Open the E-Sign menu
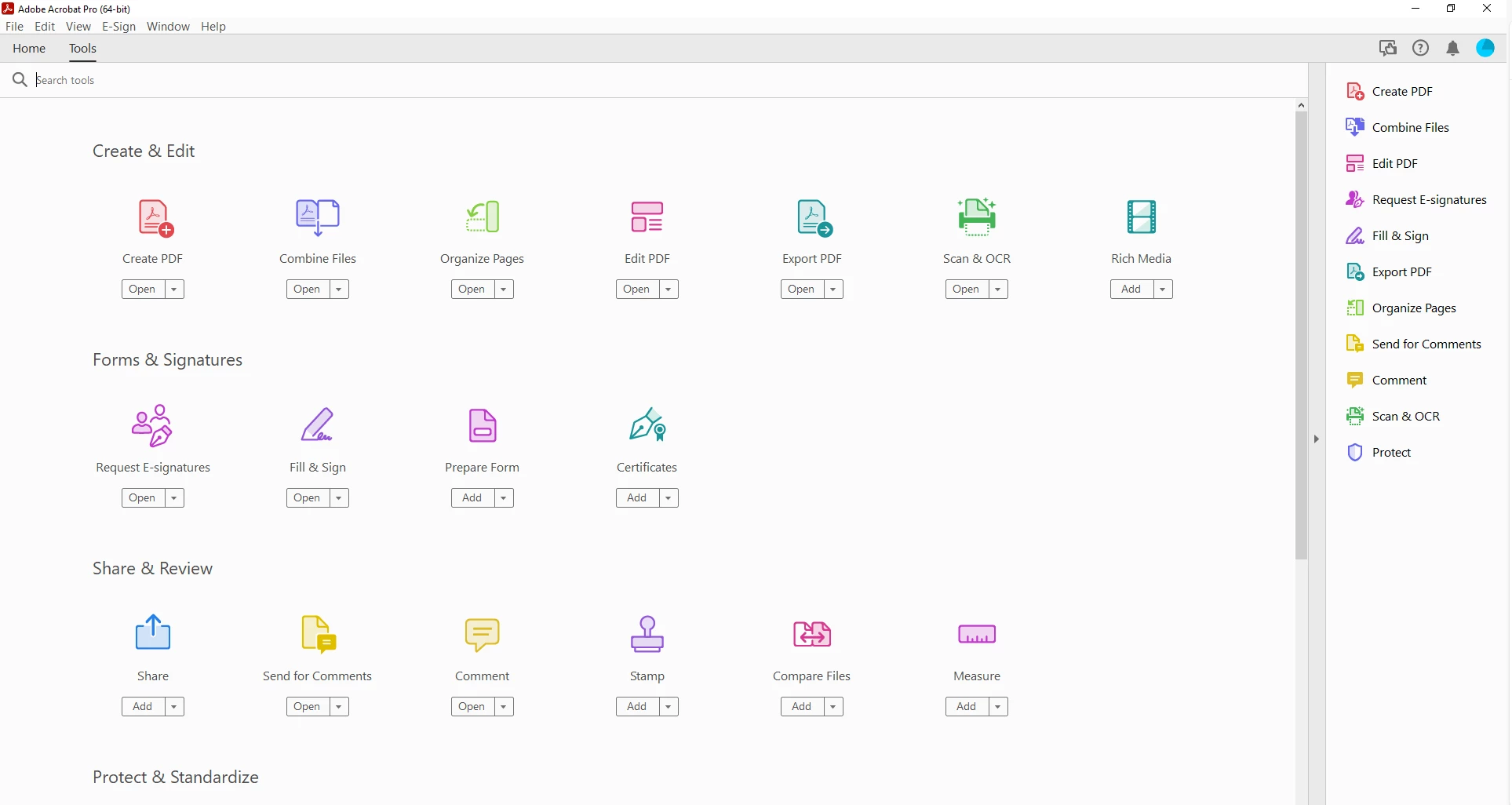This screenshot has height=805, width=1512. [119, 27]
